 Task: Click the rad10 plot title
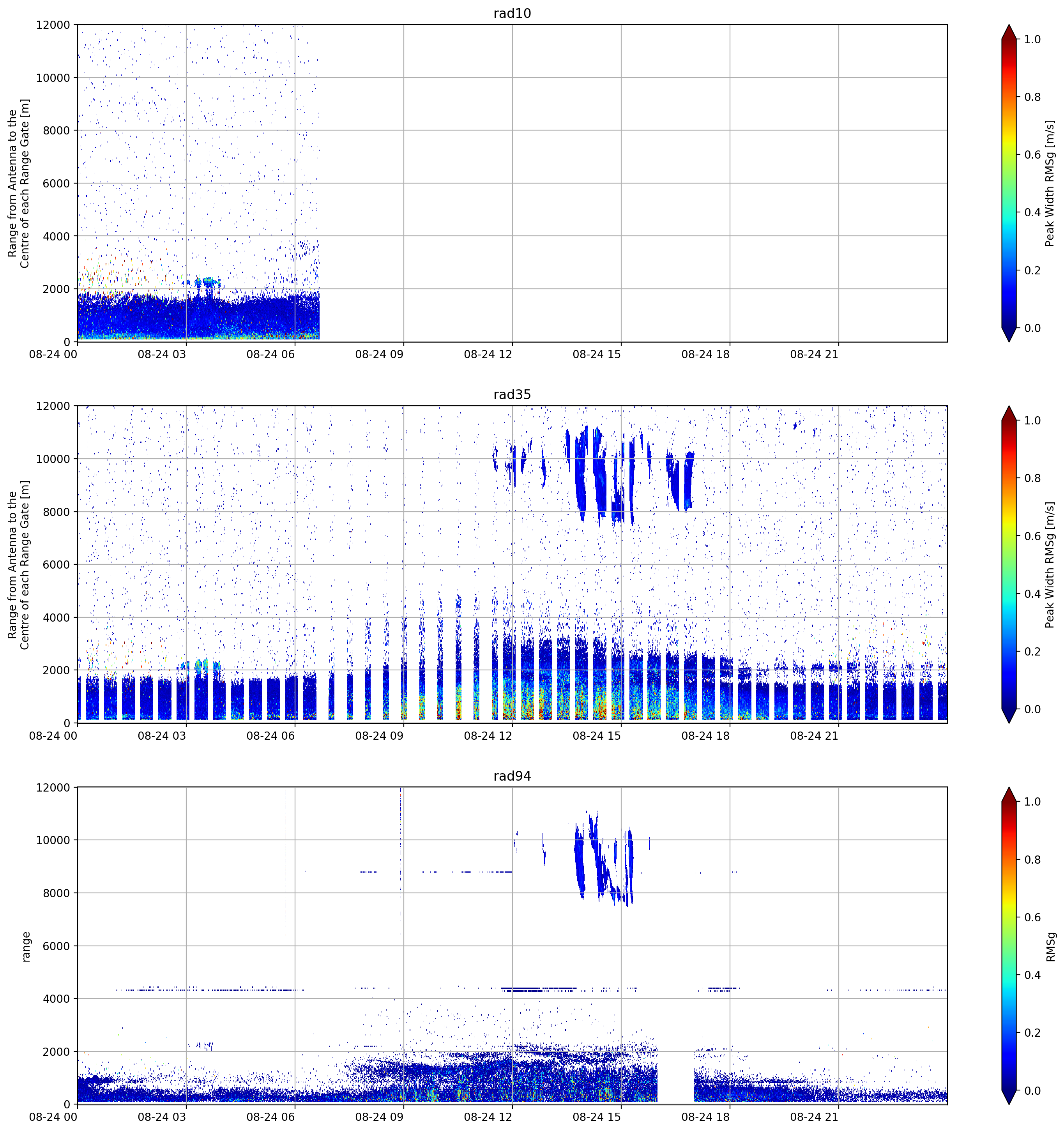512,13
